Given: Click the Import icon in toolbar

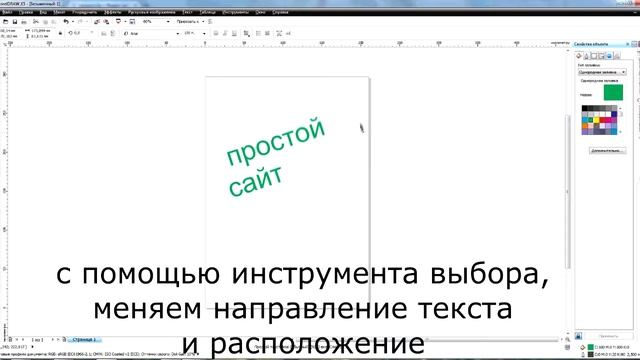Looking at the screenshot, I should (x=97, y=22).
